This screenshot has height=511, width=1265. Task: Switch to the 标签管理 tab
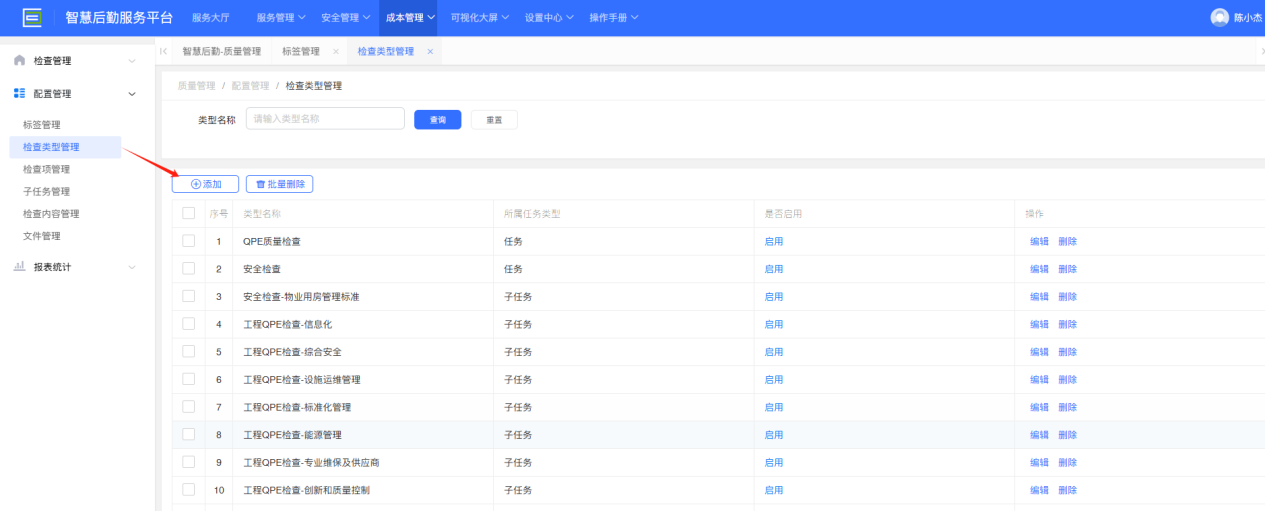pos(301,51)
